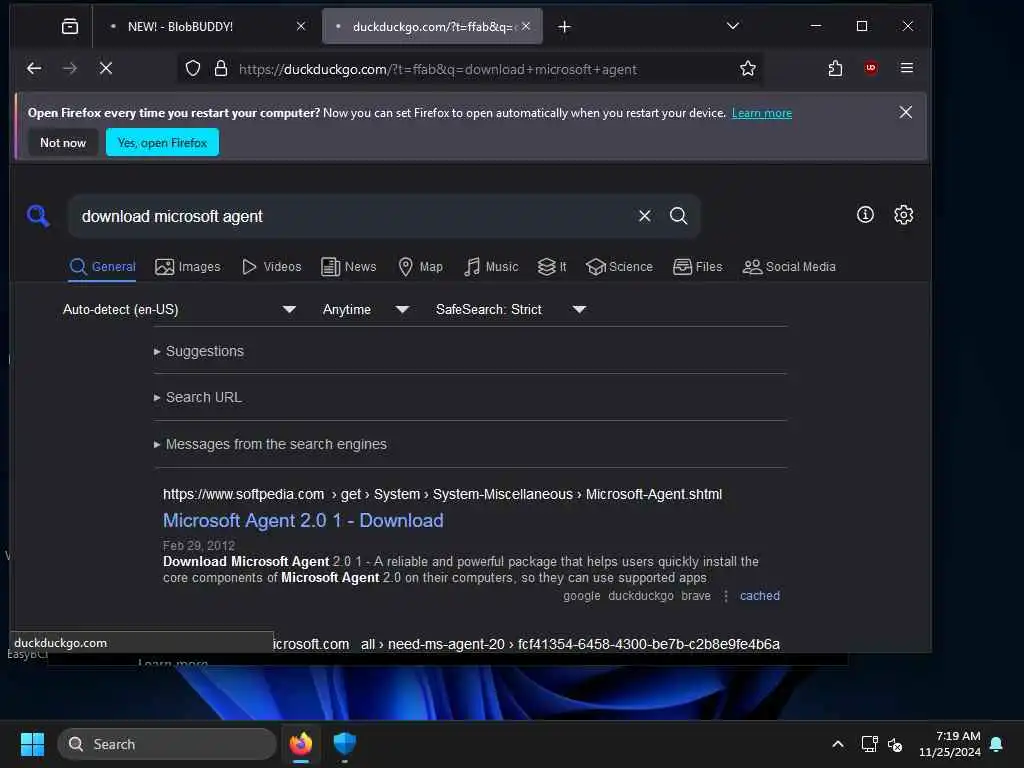This screenshot has height=768, width=1024.
Task: Switch to It search category
Action: click(x=552, y=267)
